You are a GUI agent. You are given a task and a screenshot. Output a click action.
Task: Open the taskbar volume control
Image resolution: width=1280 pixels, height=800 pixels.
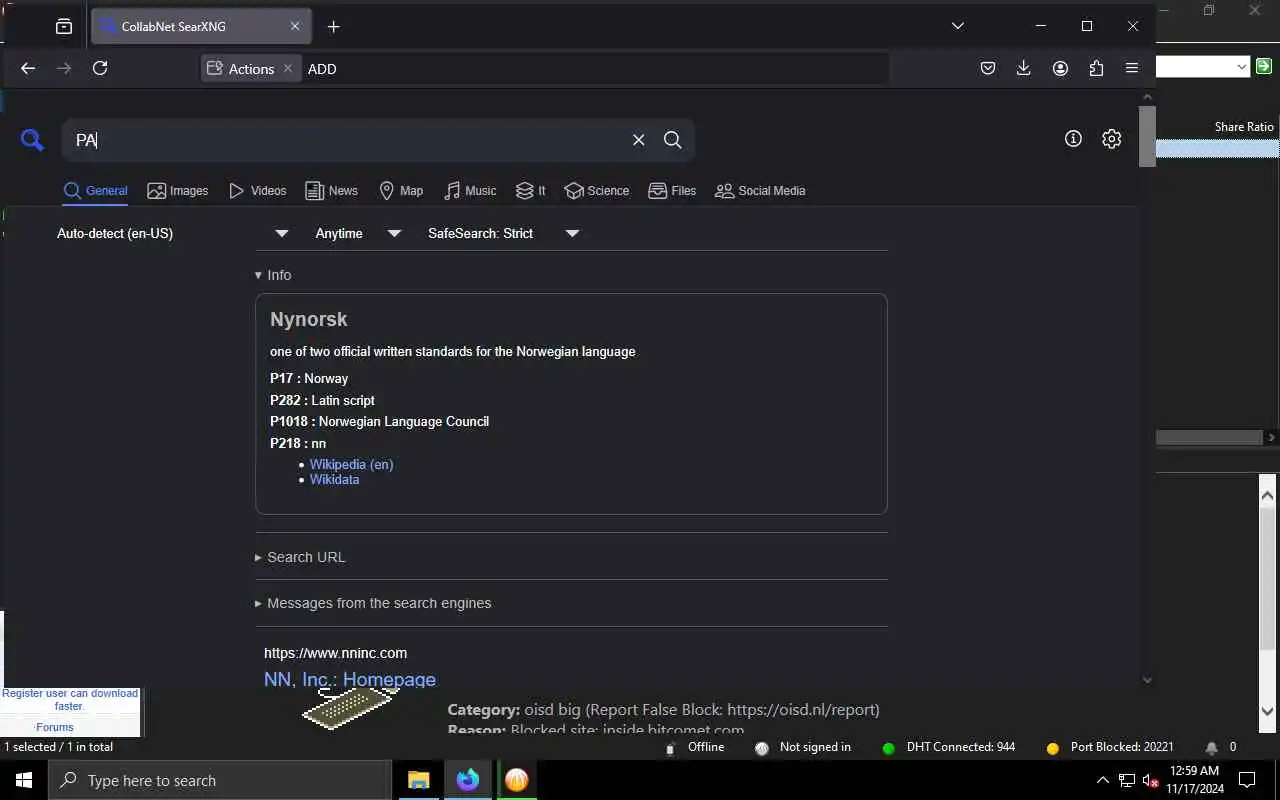tap(1151, 781)
